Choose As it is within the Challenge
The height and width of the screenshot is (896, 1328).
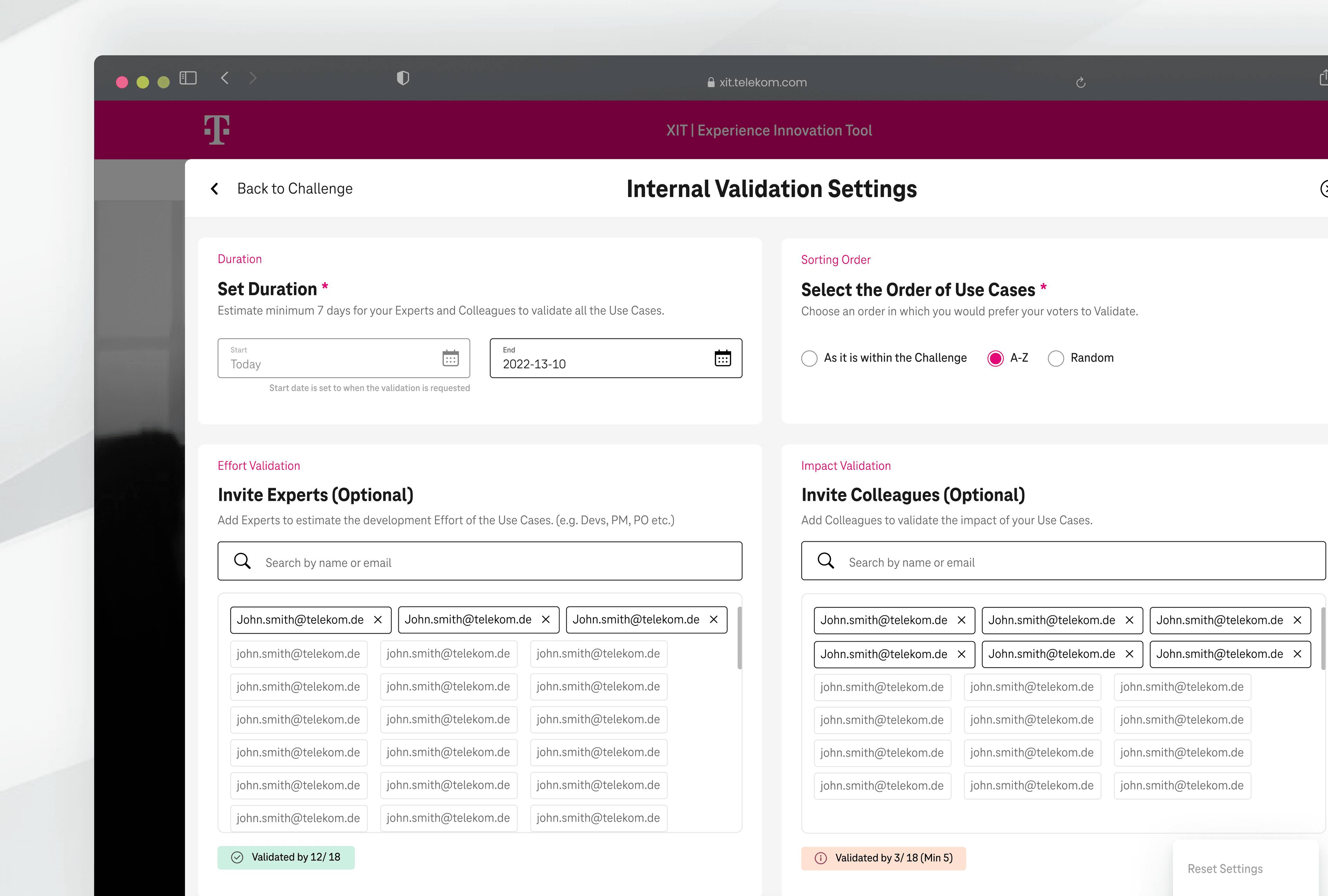[809, 358]
